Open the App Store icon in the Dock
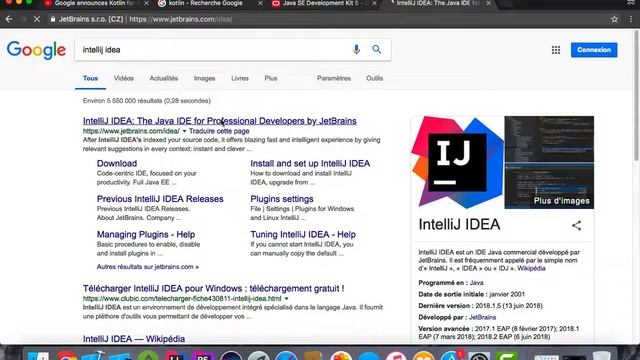Image resolution: width=640 pixels, height=360 pixels. (451, 355)
